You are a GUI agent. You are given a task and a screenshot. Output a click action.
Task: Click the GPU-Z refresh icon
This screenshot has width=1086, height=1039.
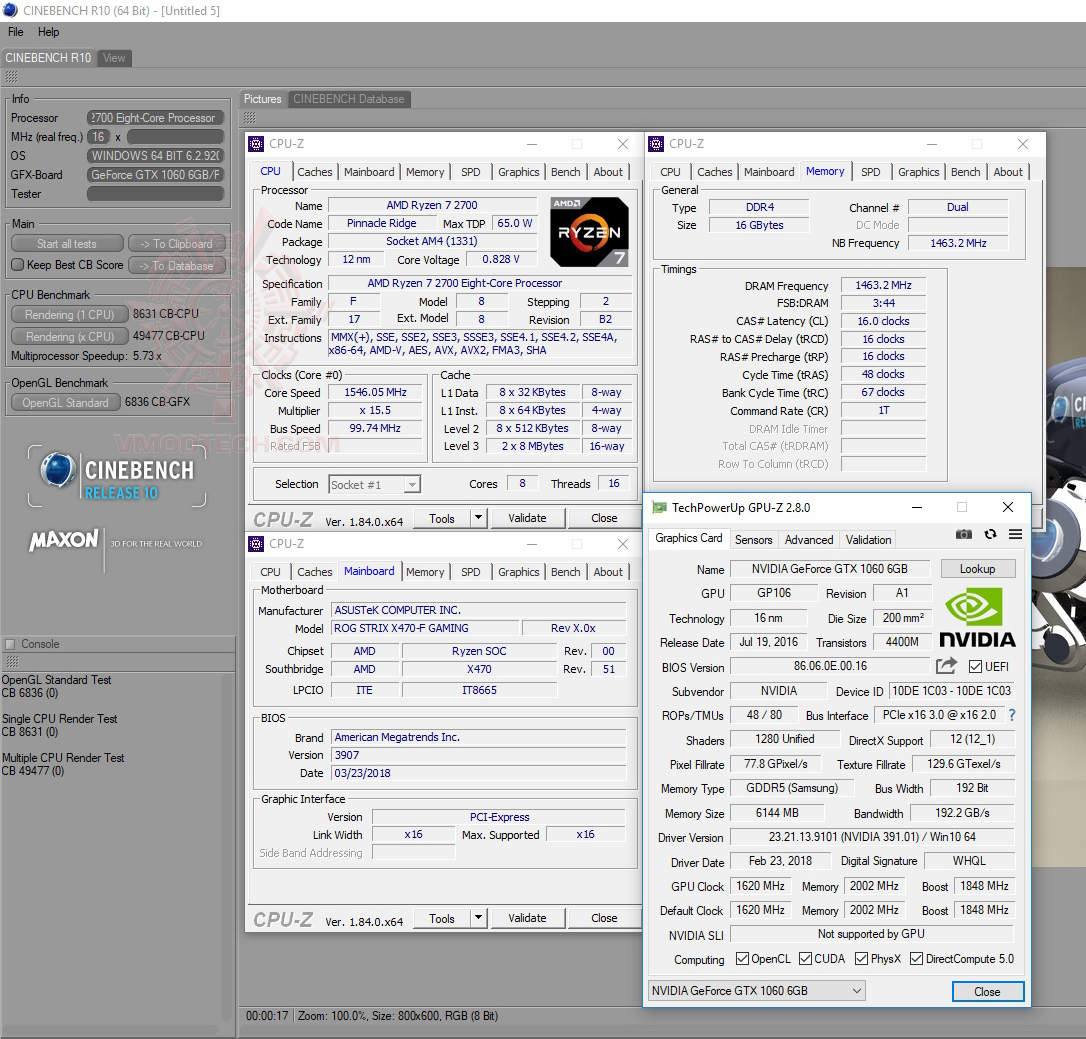click(x=990, y=535)
